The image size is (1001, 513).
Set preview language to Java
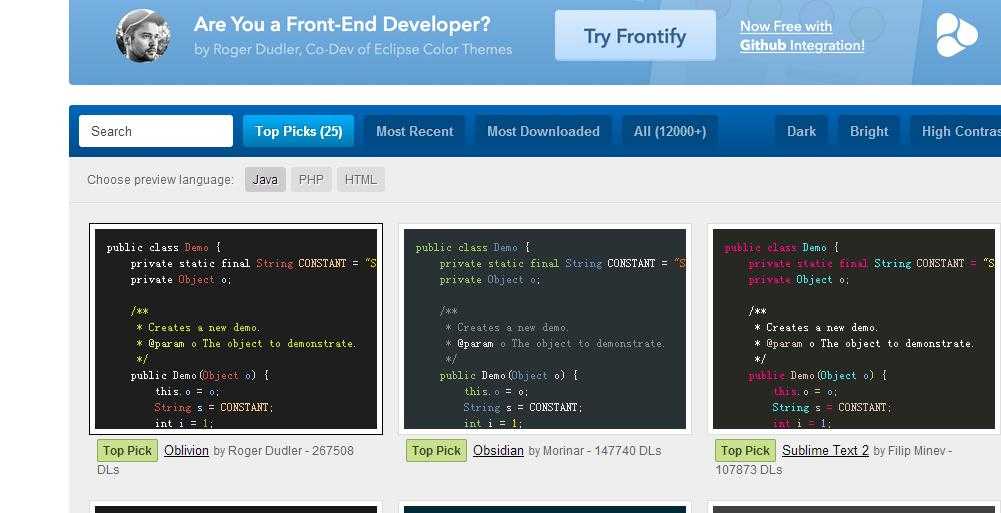[265, 179]
